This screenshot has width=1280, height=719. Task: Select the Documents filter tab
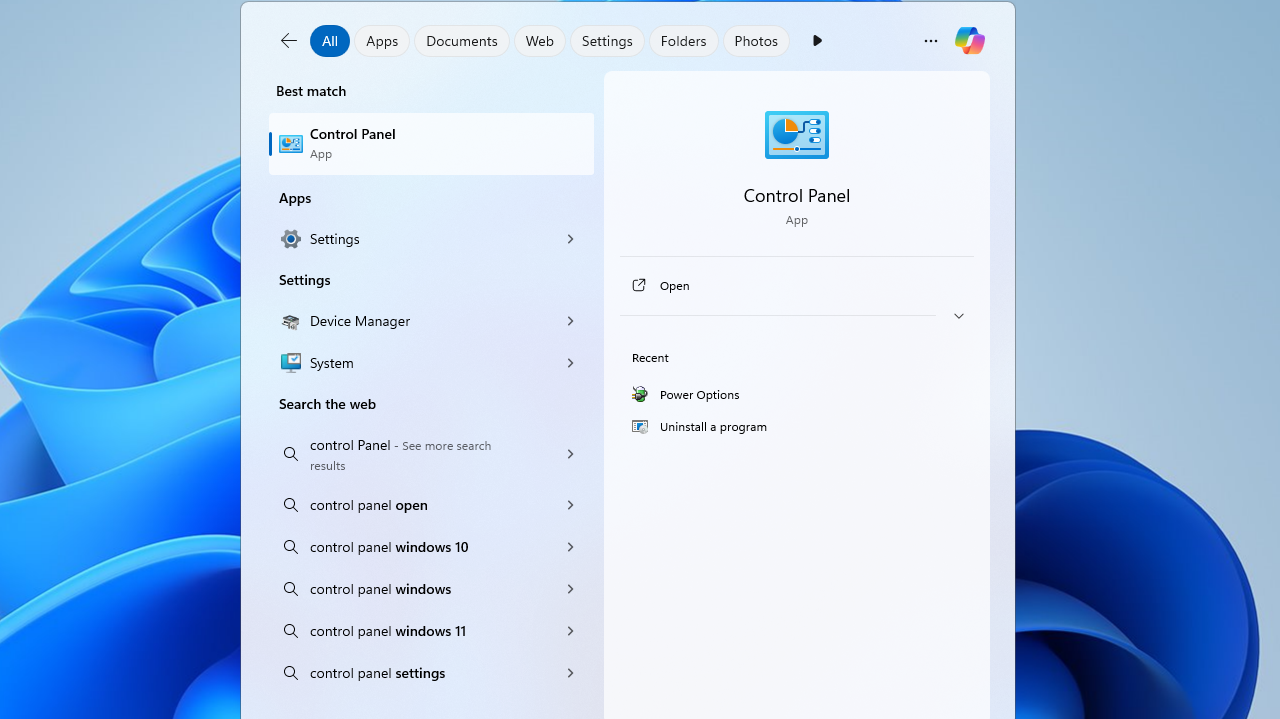click(461, 41)
